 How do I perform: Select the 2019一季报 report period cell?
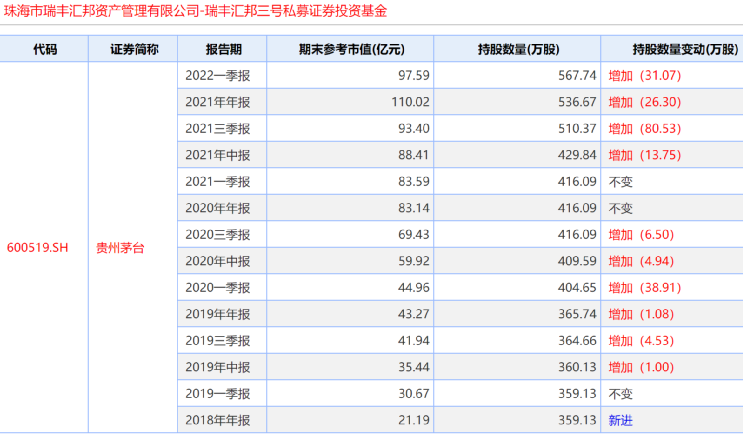pyautogui.click(x=223, y=394)
